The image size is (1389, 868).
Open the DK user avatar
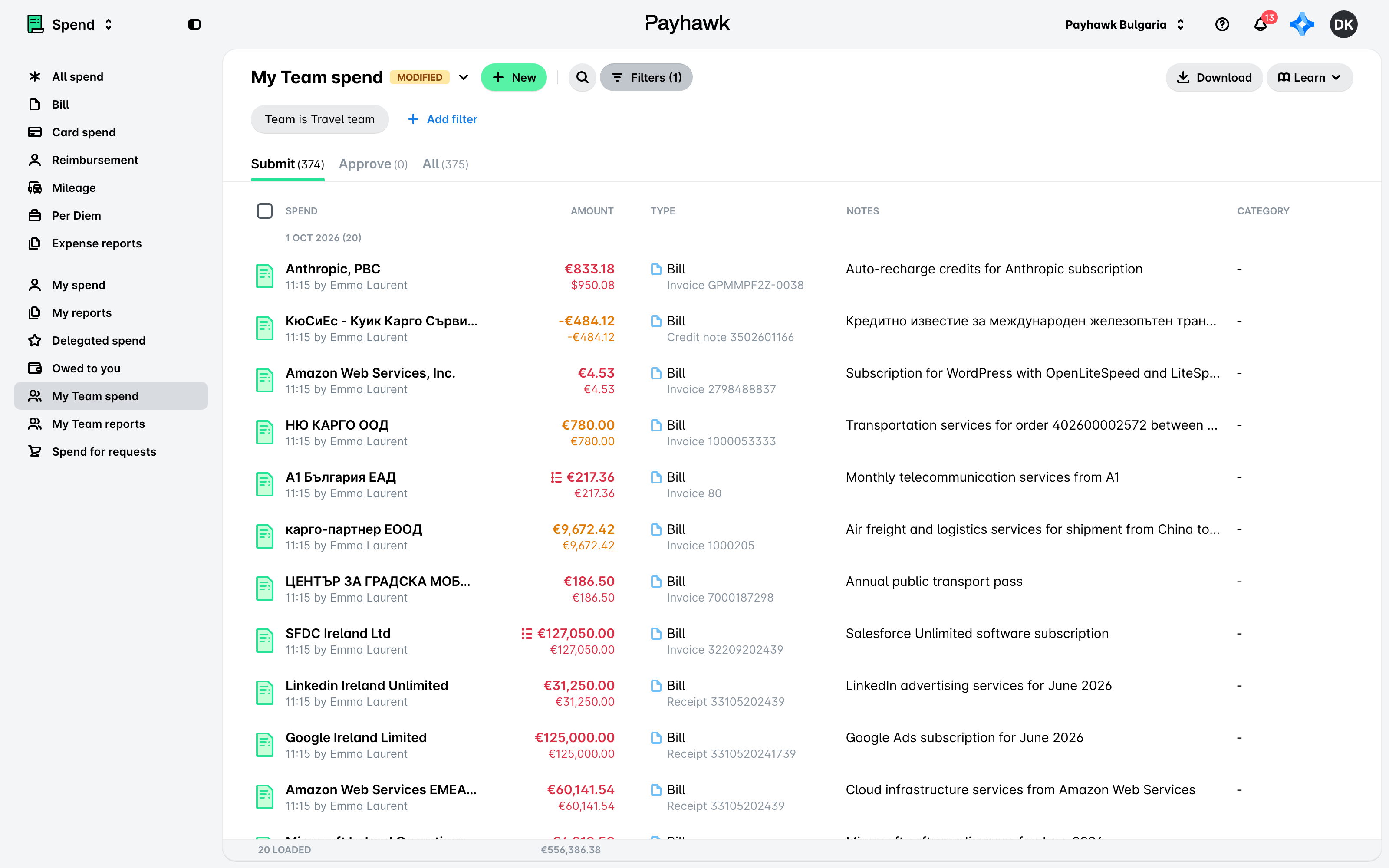pos(1343,24)
